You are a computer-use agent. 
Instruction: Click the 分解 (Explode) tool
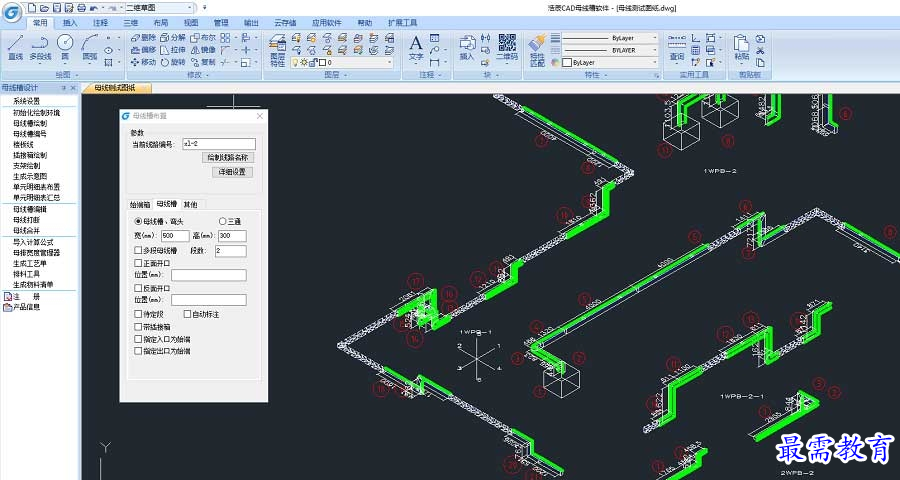coord(173,38)
